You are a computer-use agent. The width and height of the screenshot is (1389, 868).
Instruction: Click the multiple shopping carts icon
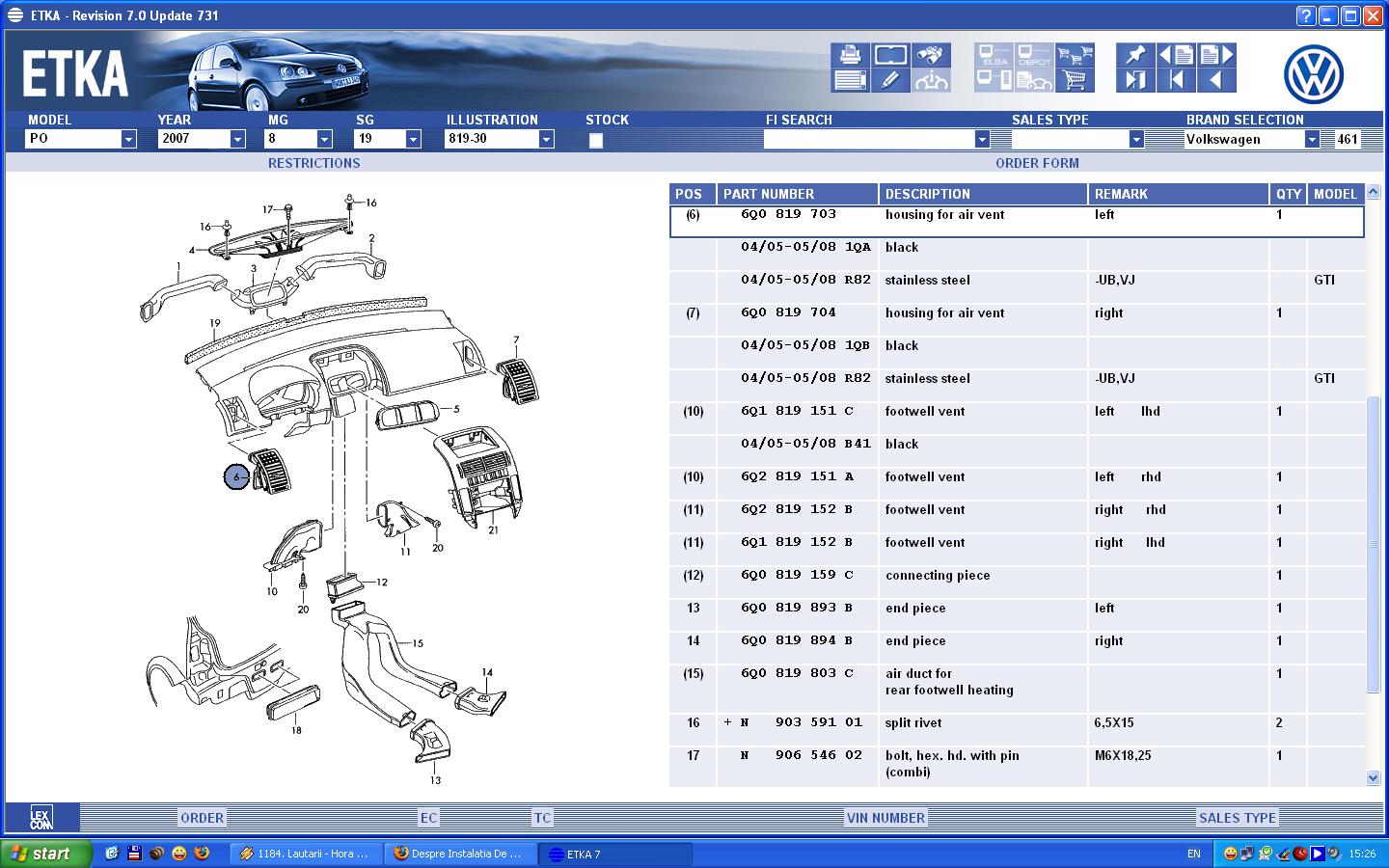[1075, 55]
